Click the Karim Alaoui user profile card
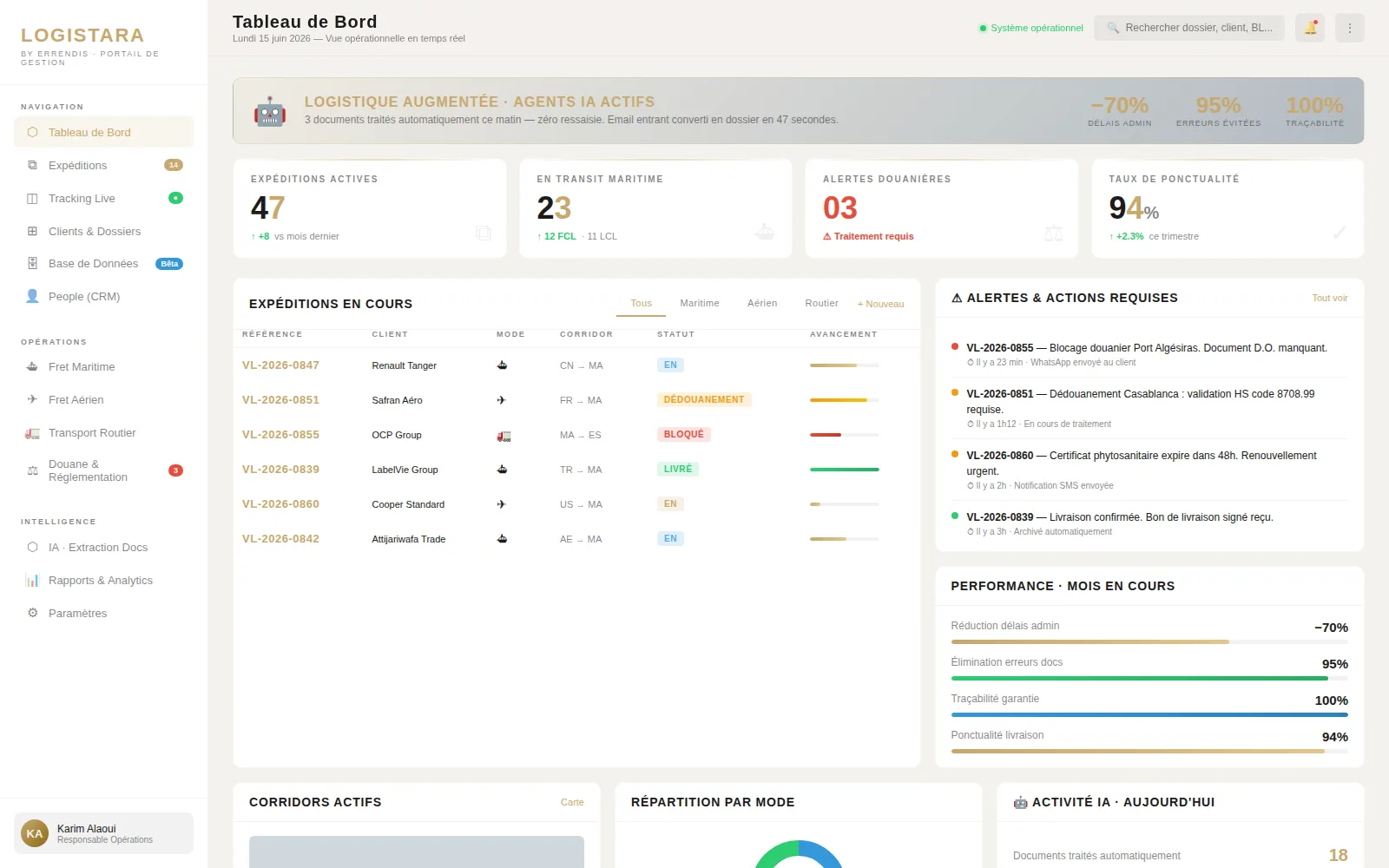 click(x=103, y=834)
